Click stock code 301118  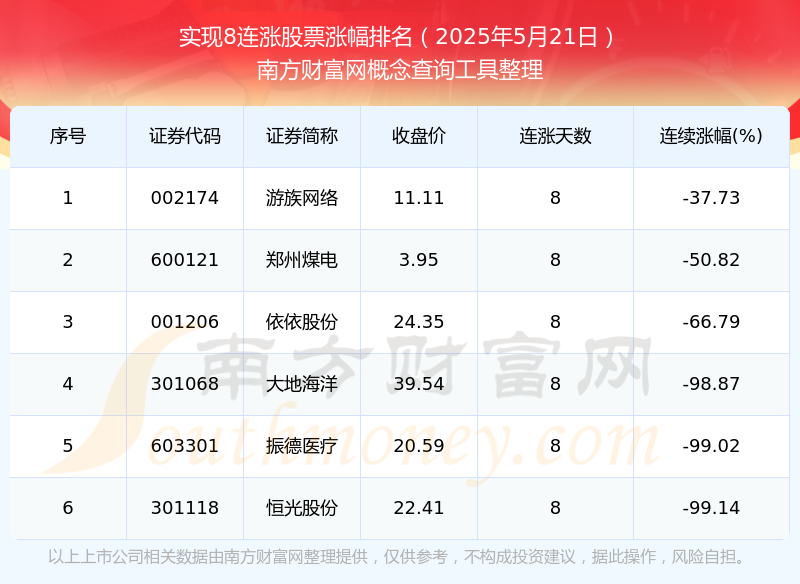point(185,508)
